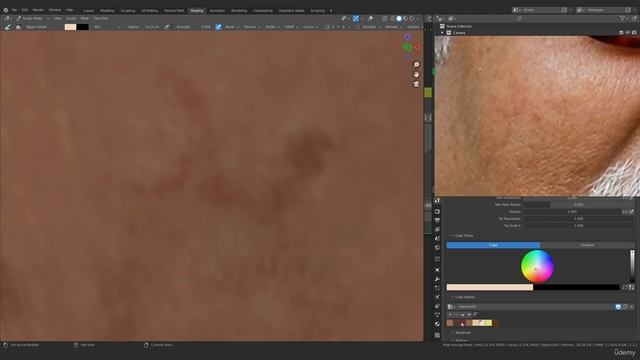Switch to solid viewport shading
The image size is (640, 360).
pyautogui.click(x=399, y=18)
